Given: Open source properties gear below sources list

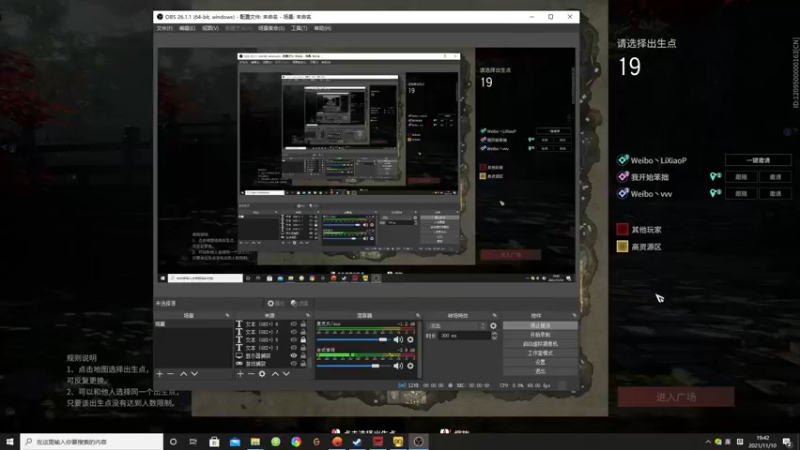Looking at the screenshot, I should 262,374.
